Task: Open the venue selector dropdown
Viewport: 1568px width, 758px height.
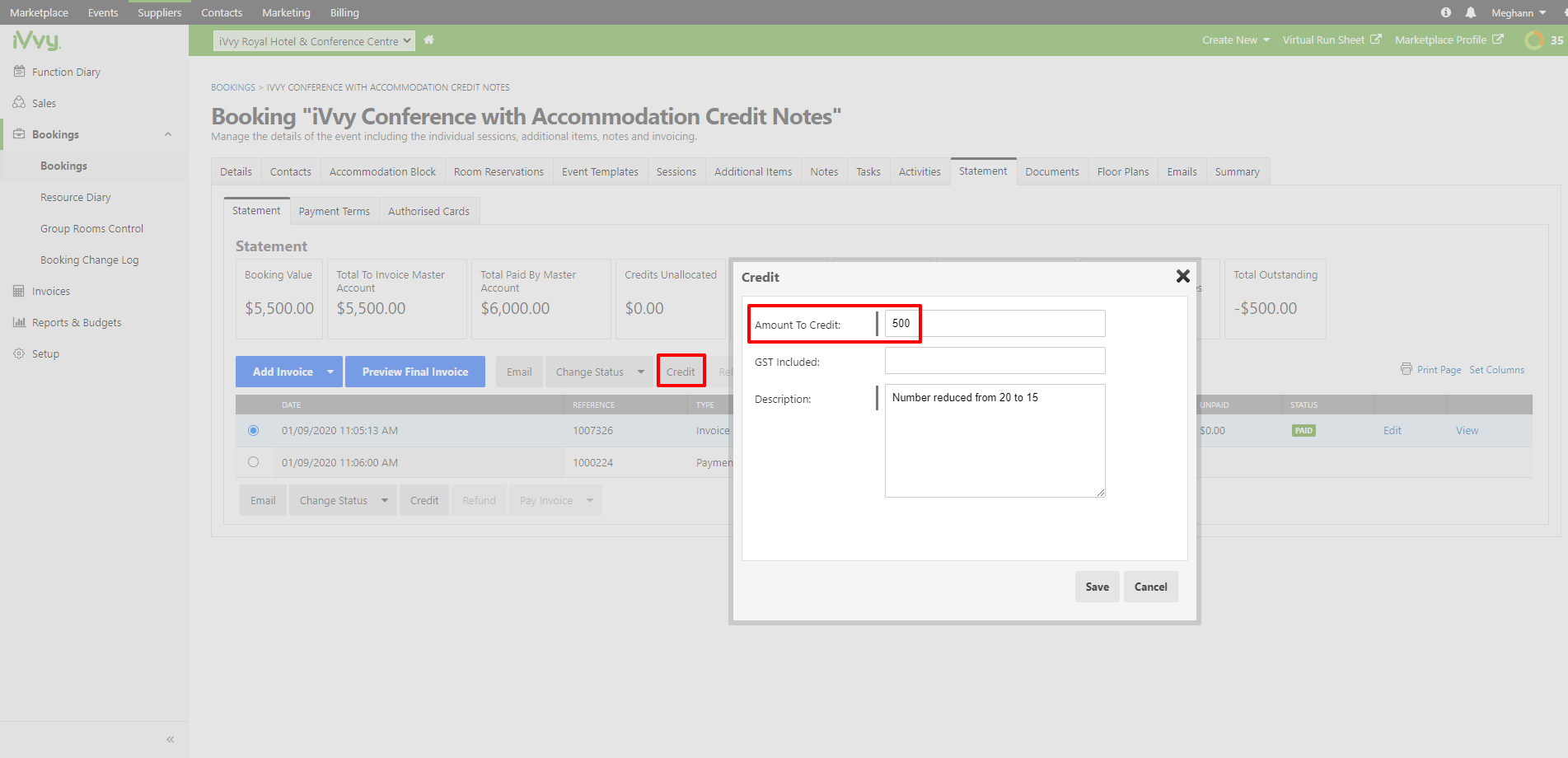Action: [314, 40]
